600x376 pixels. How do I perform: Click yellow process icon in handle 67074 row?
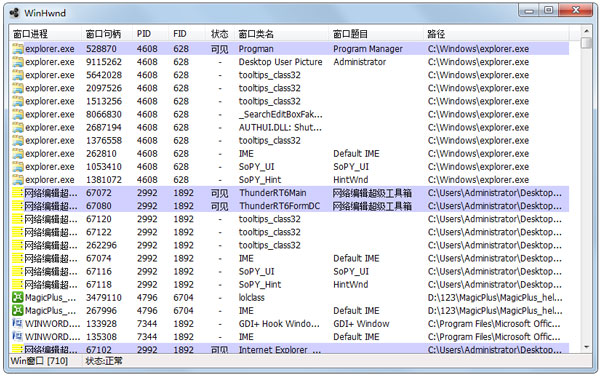[18, 259]
